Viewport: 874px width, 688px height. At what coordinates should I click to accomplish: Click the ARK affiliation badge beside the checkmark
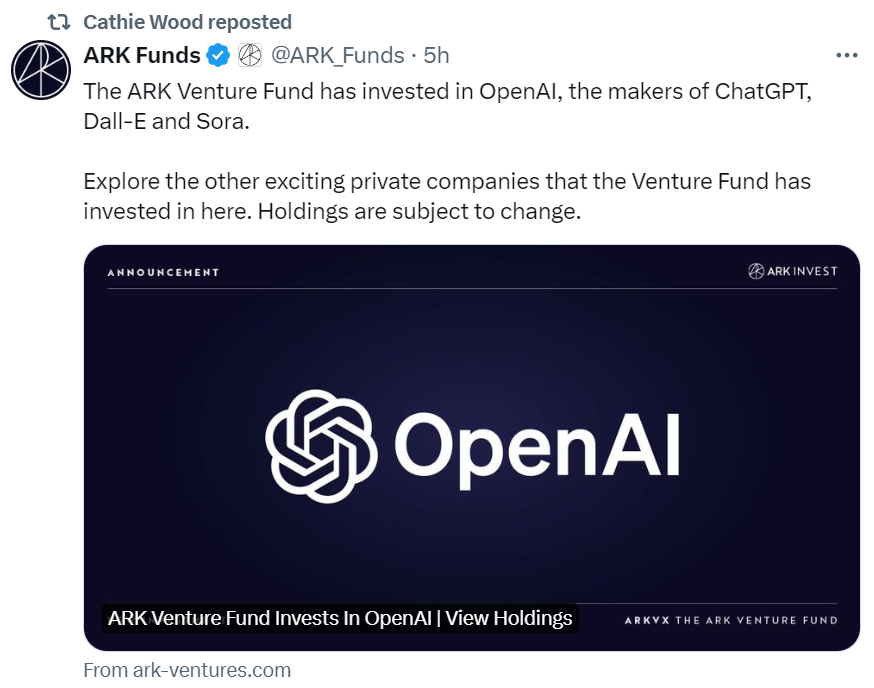250,55
